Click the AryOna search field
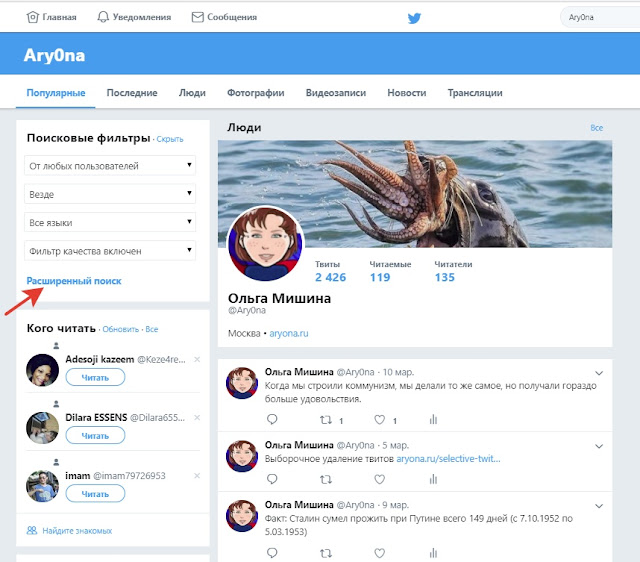 [600, 17]
